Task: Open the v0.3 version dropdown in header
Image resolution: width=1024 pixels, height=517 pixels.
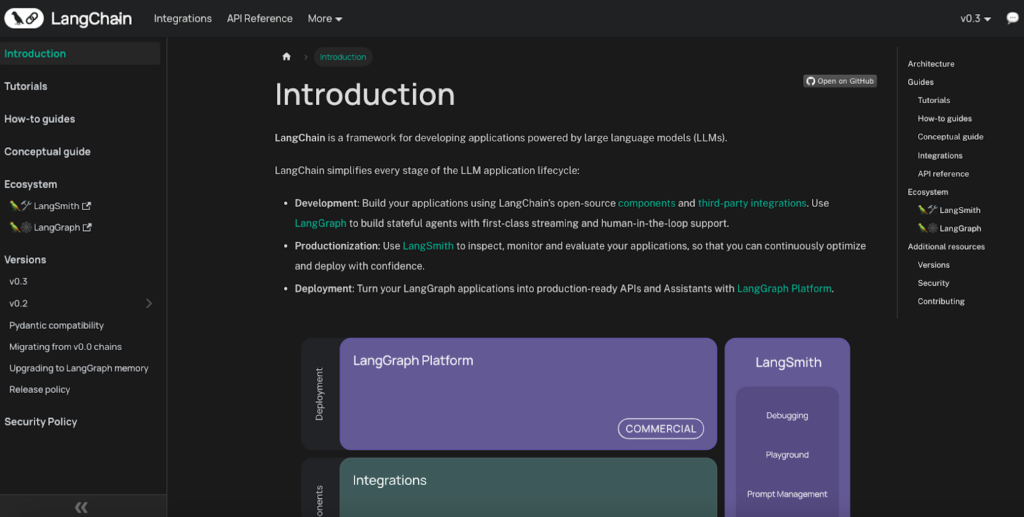Action: [975, 18]
